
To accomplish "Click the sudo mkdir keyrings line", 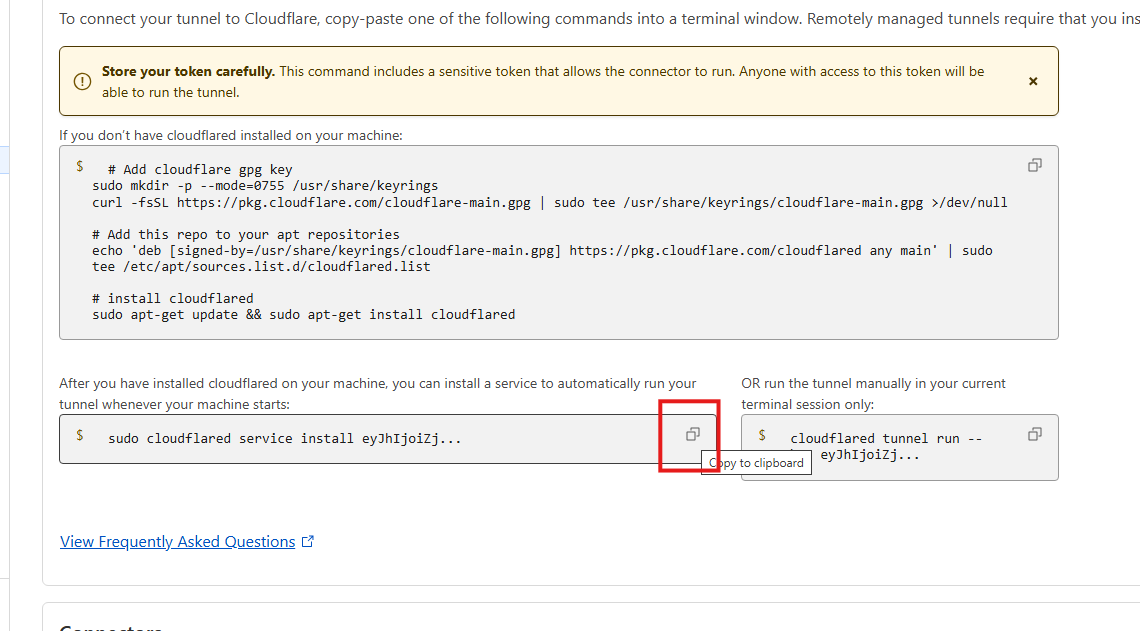I will 264,186.
